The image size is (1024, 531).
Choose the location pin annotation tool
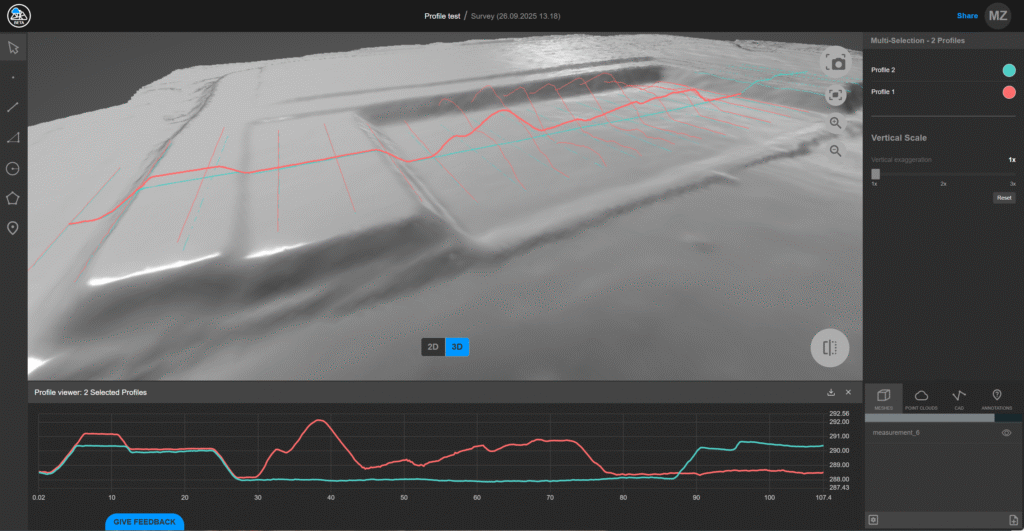tap(13, 229)
